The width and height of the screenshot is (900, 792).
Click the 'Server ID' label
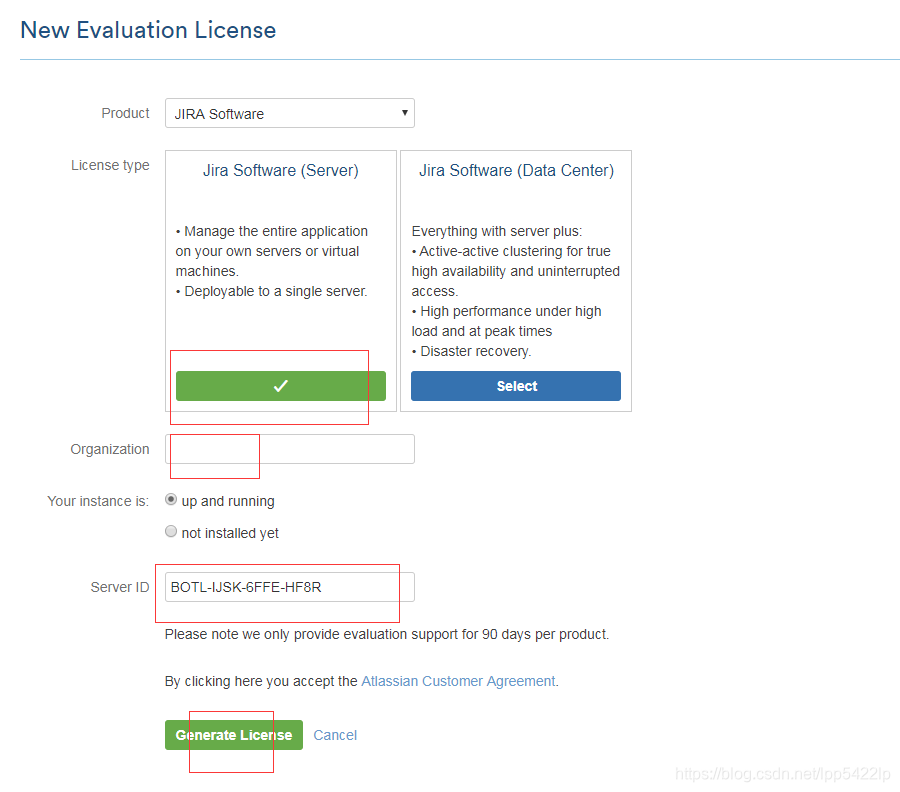tap(119, 587)
